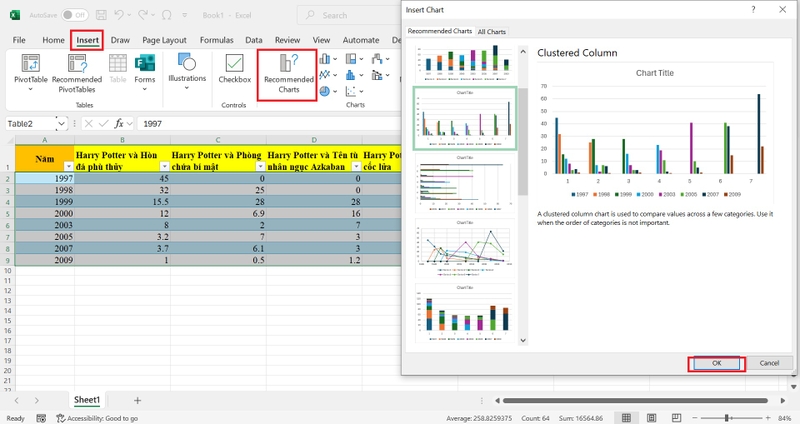Insert a Hierarchy chart

coord(355,59)
